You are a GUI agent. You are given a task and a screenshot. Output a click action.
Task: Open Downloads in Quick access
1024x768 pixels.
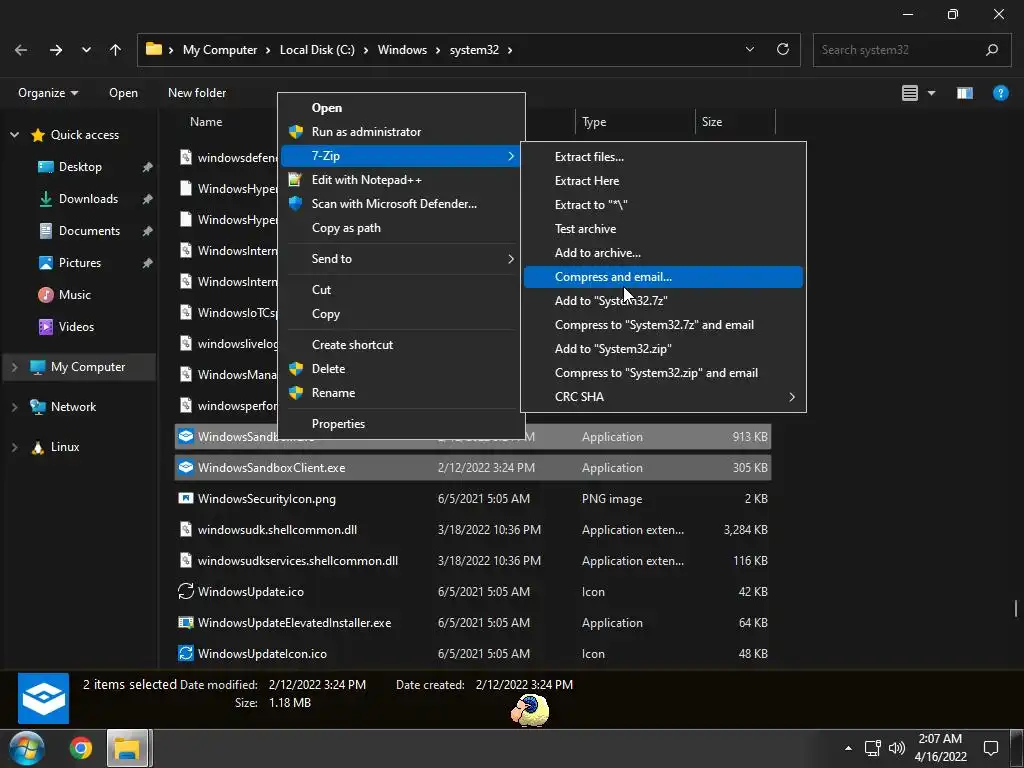coord(88,199)
